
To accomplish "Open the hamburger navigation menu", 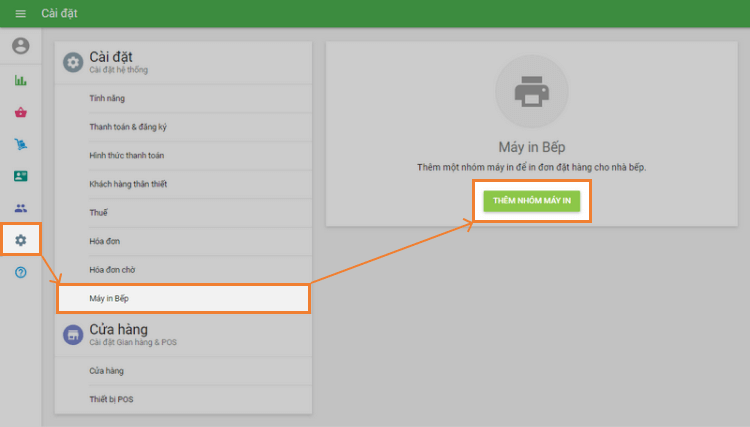I will click(x=21, y=13).
